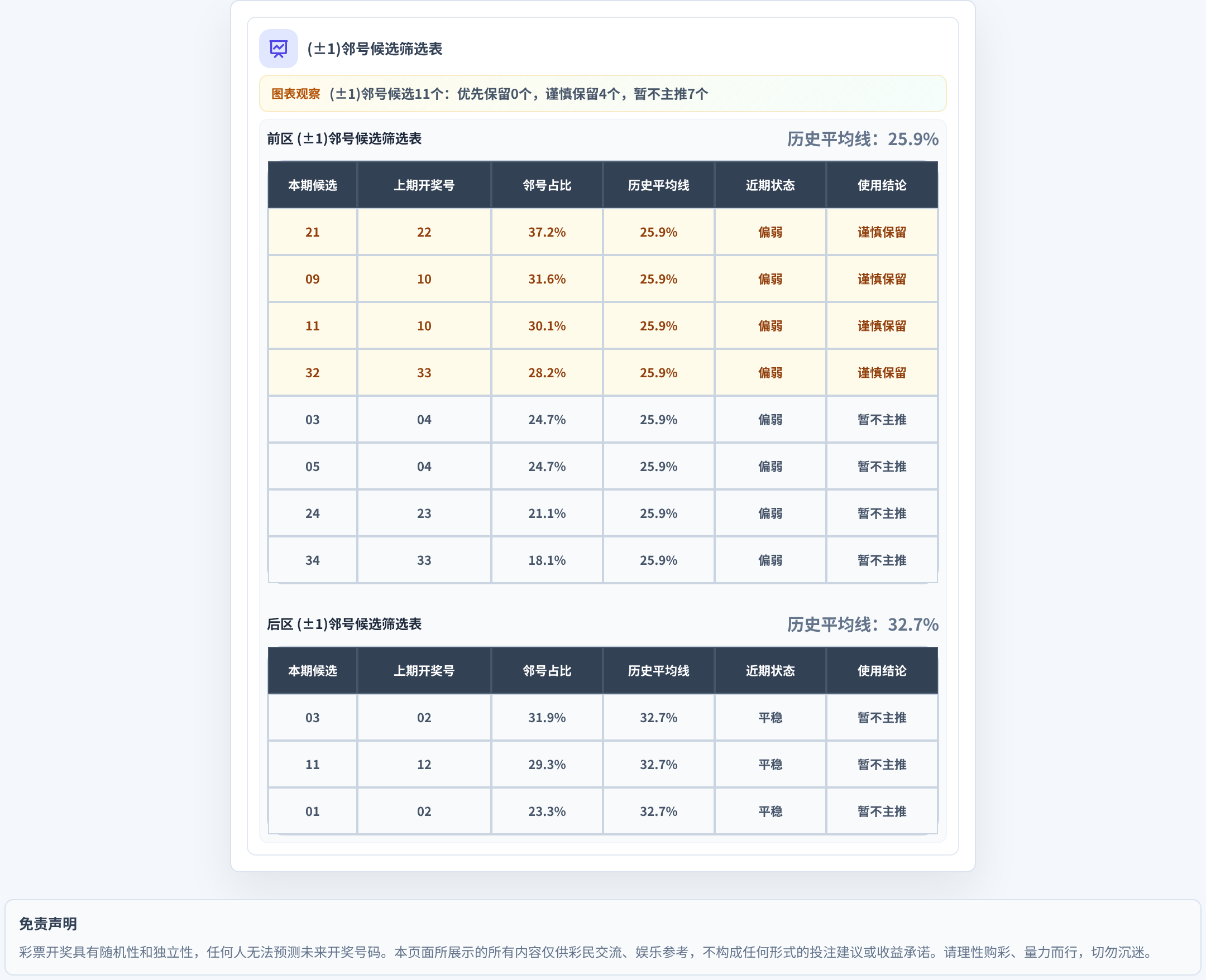Click the summary text 优先保留0个，谨慎保留4个
This screenshot has width=1206, height=980.
coord(538,94)
